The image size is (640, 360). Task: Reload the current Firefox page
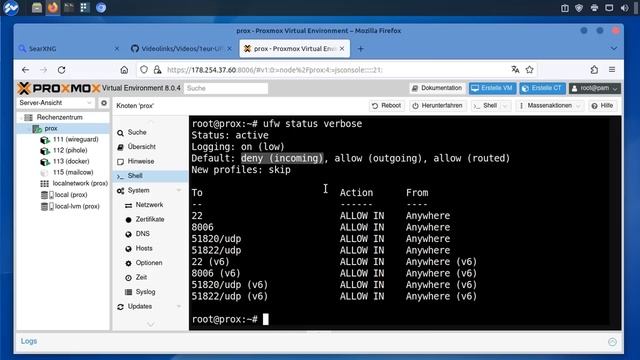point(62,70)
